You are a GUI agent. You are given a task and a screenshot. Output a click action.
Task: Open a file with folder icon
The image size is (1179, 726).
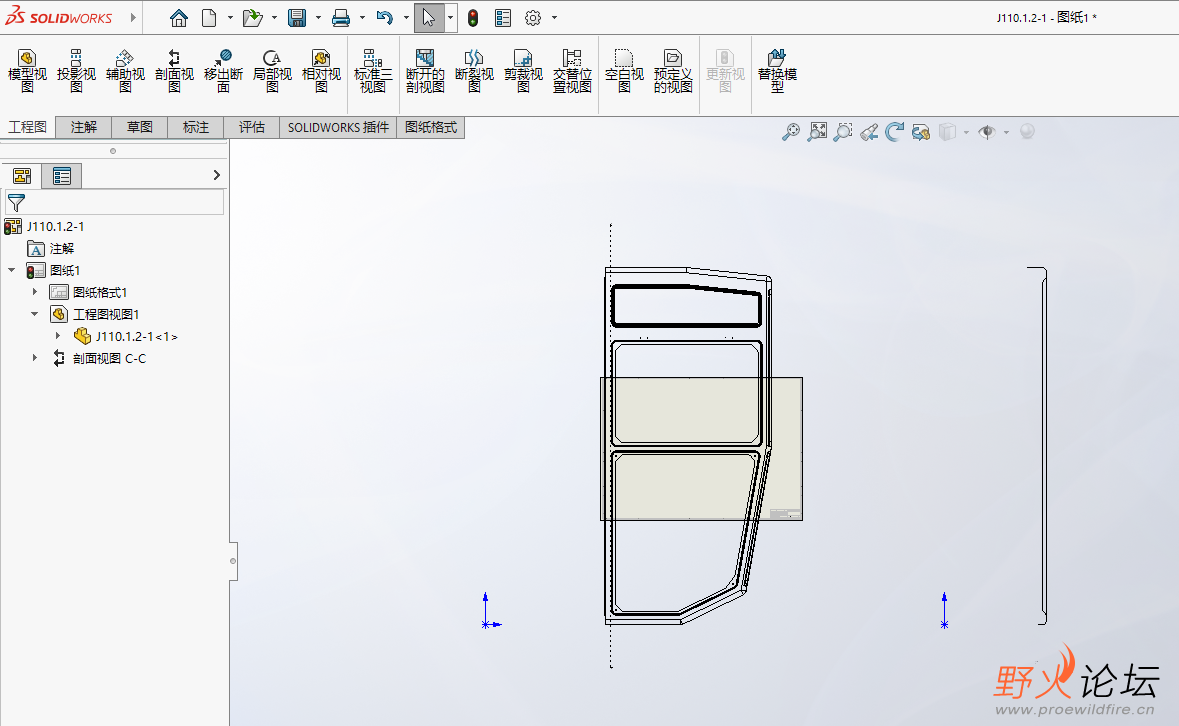click(253, 18)
